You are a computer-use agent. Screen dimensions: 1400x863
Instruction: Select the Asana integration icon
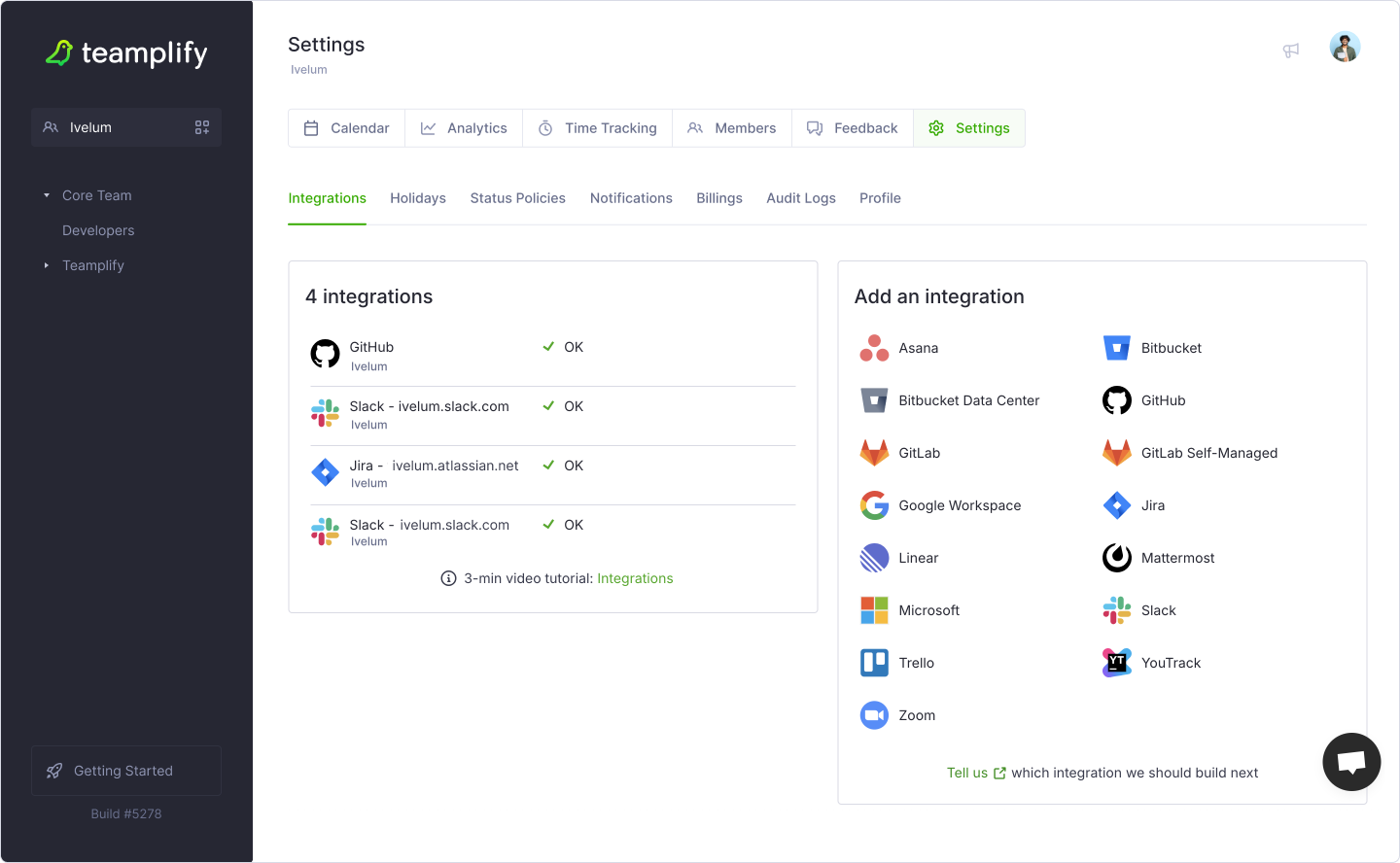pos(874,348)
